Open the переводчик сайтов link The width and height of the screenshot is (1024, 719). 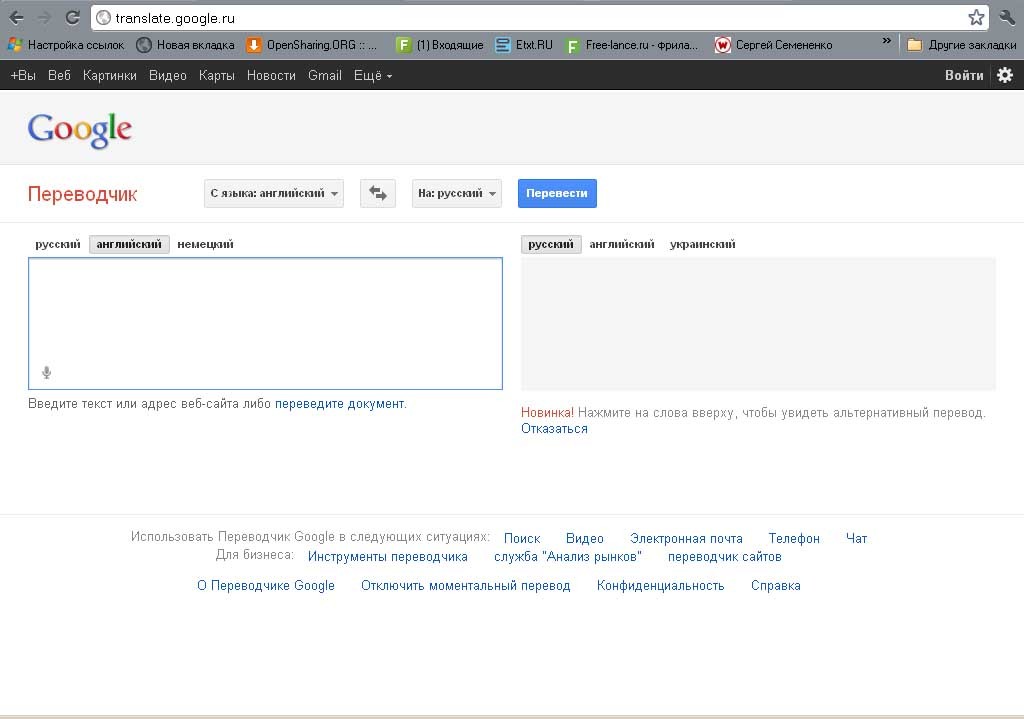tap(725, 556)
